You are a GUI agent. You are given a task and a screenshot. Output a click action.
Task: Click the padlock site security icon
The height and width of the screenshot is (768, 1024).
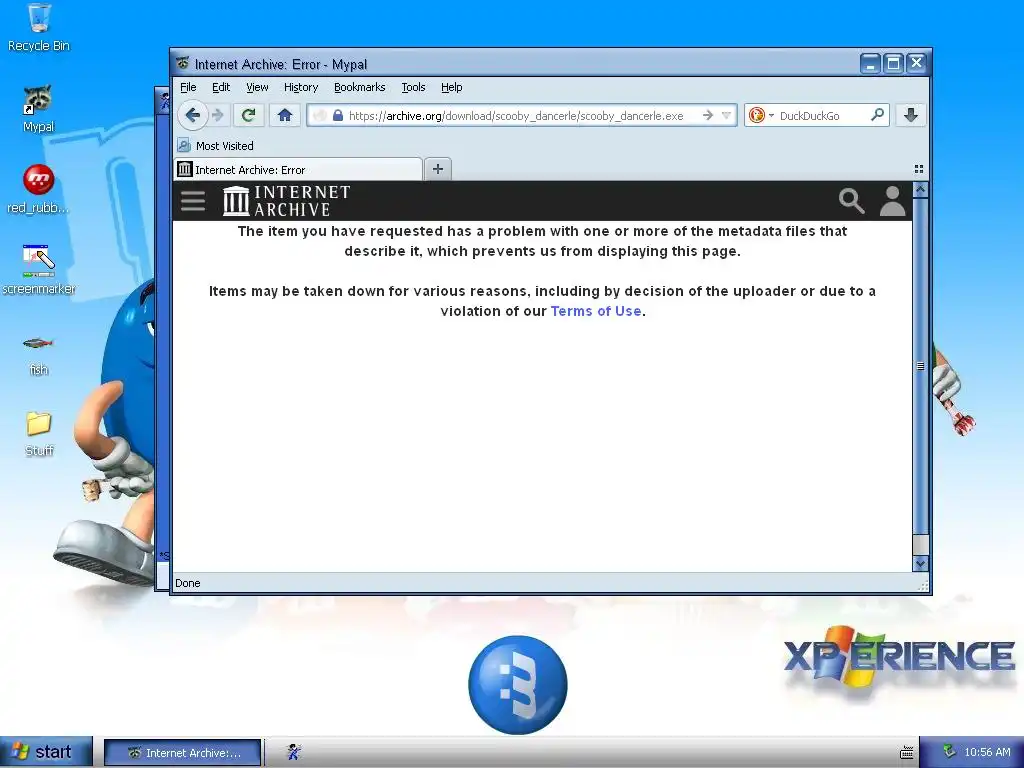(338, 116)
